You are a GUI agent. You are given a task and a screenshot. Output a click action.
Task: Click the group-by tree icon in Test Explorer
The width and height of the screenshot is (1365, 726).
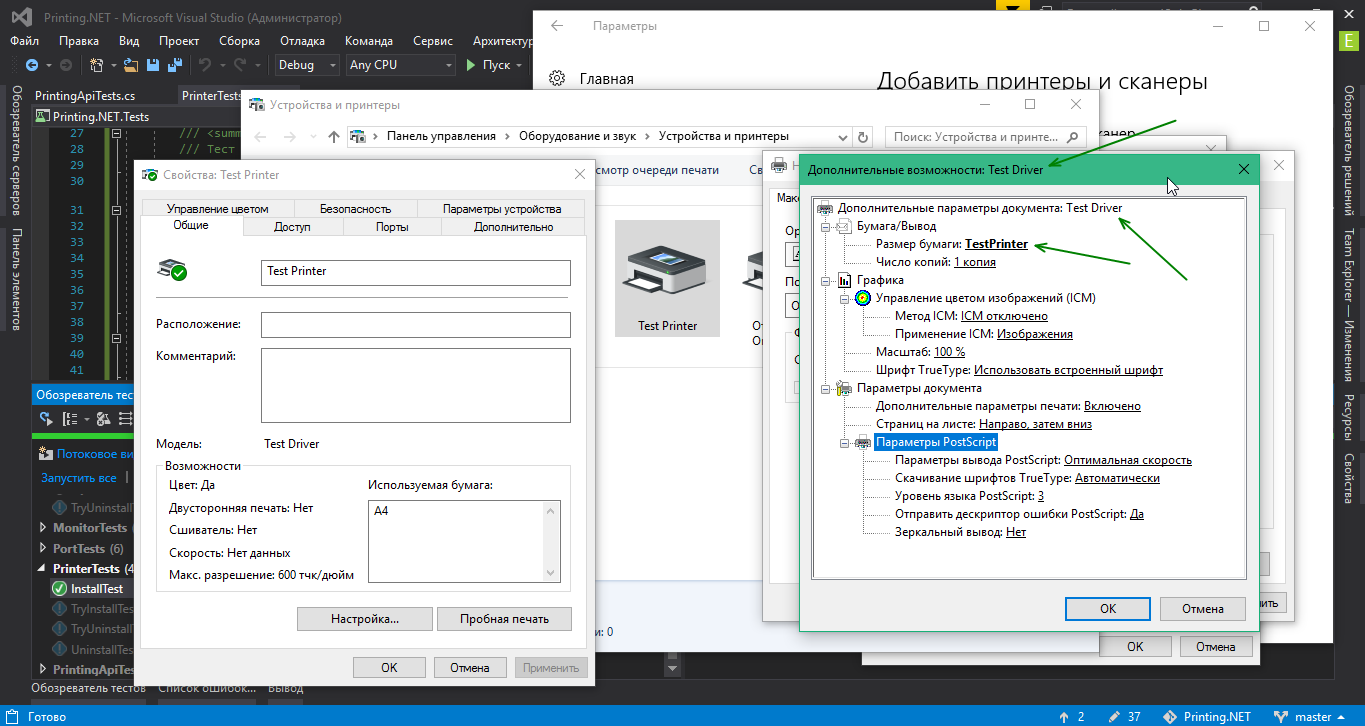click(x=70, y=419)
